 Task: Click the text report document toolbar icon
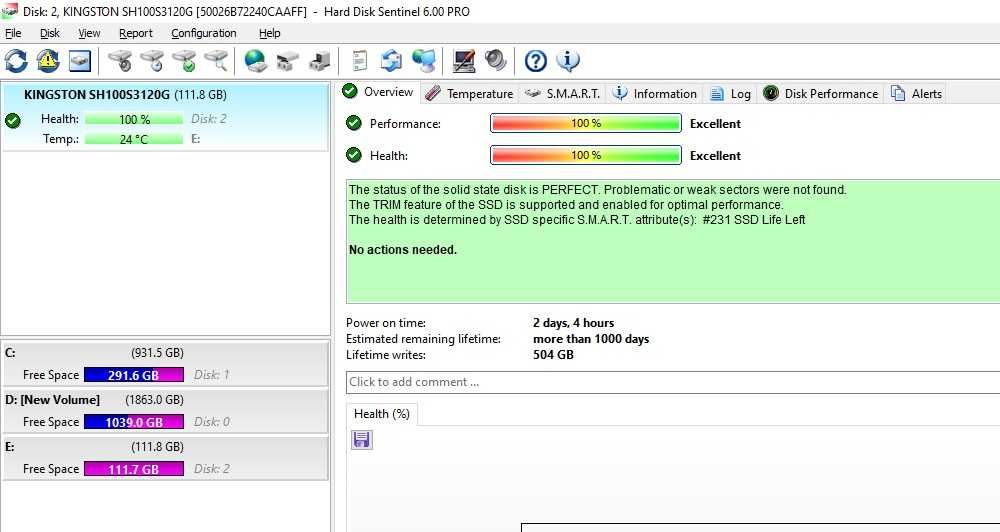(360, 61)
